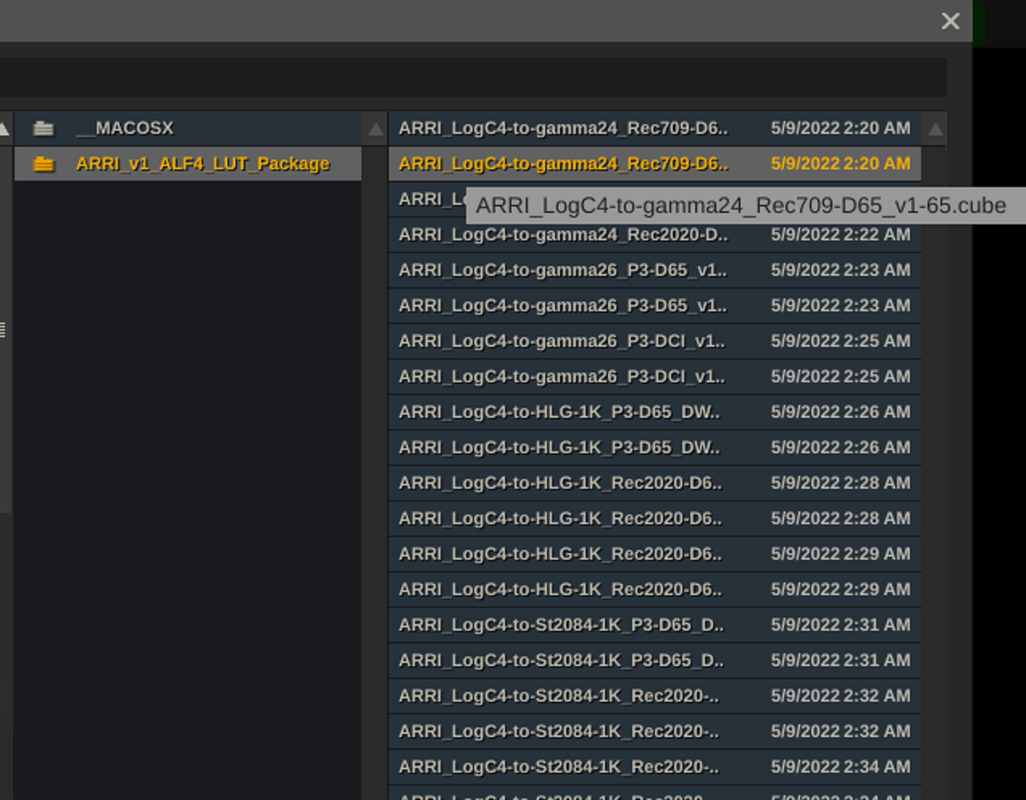Click the file list scroll-up arrow
This screenshot has width=1026, height=800.
tap(935, 129)
